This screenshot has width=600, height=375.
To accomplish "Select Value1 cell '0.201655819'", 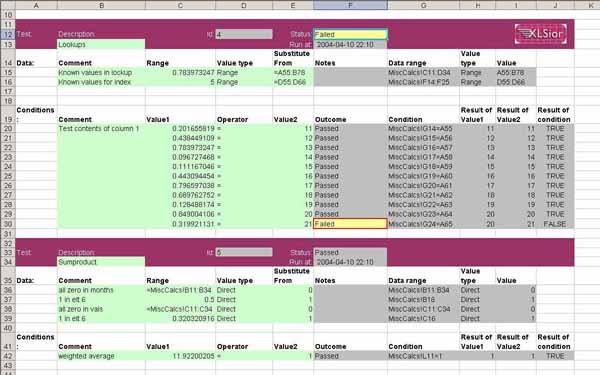I will (180, 129).
